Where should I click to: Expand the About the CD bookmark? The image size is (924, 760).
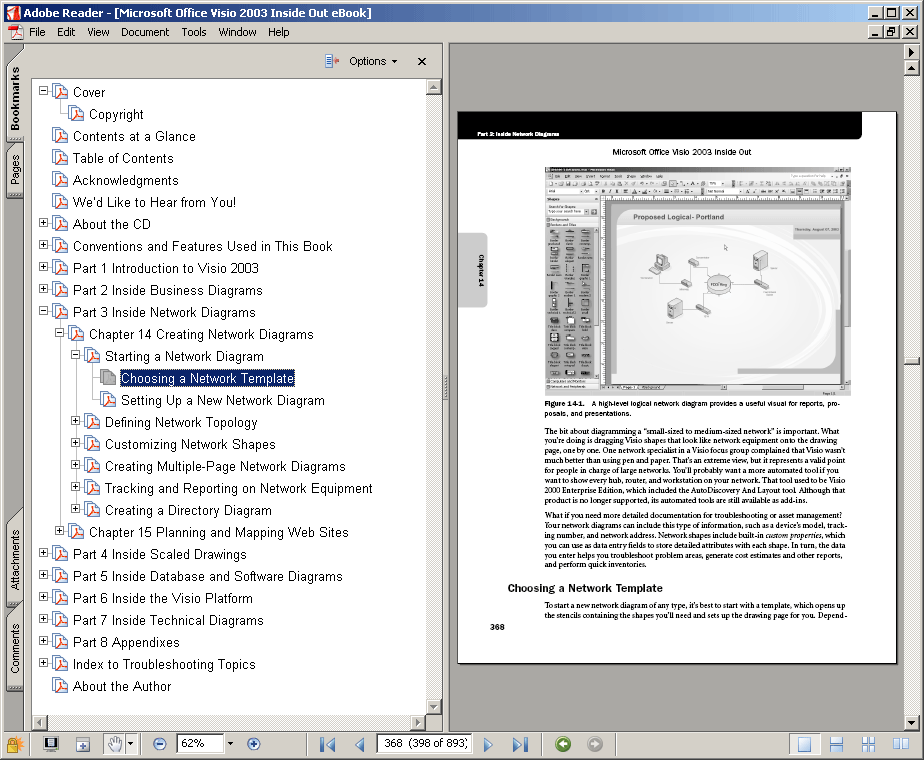[43, 223]
